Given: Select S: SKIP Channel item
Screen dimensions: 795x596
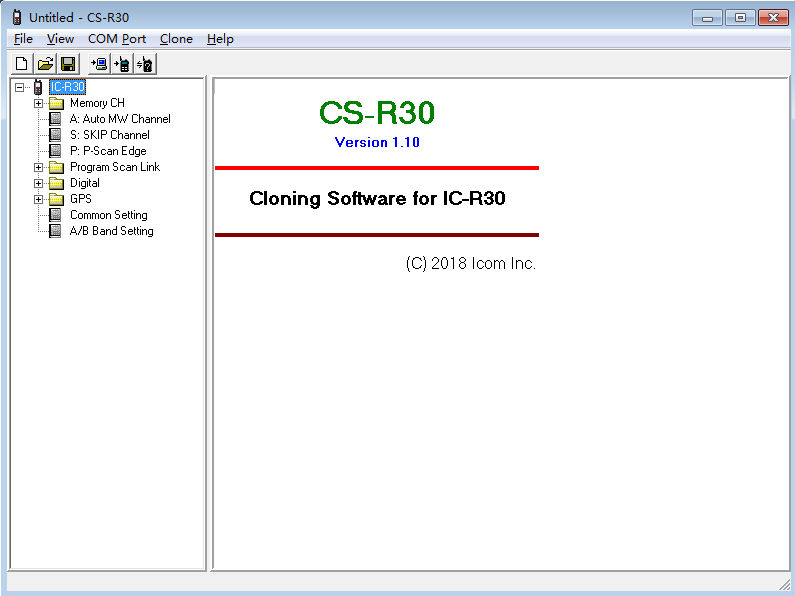Looking at the screenshot, I should coord(109,135).
